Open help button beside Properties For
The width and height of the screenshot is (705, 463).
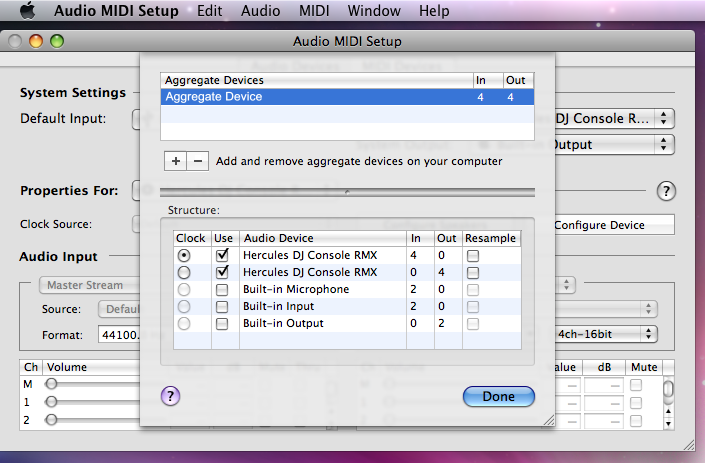click(666, 191)
